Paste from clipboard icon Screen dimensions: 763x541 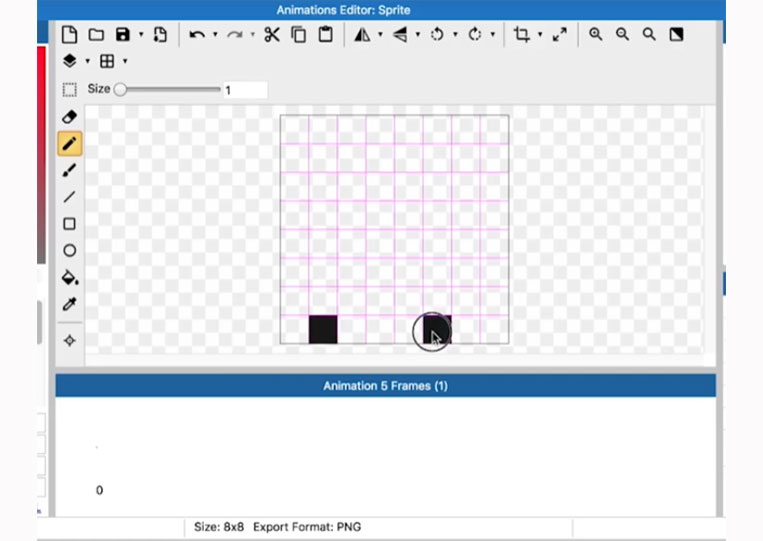(326, 35)
